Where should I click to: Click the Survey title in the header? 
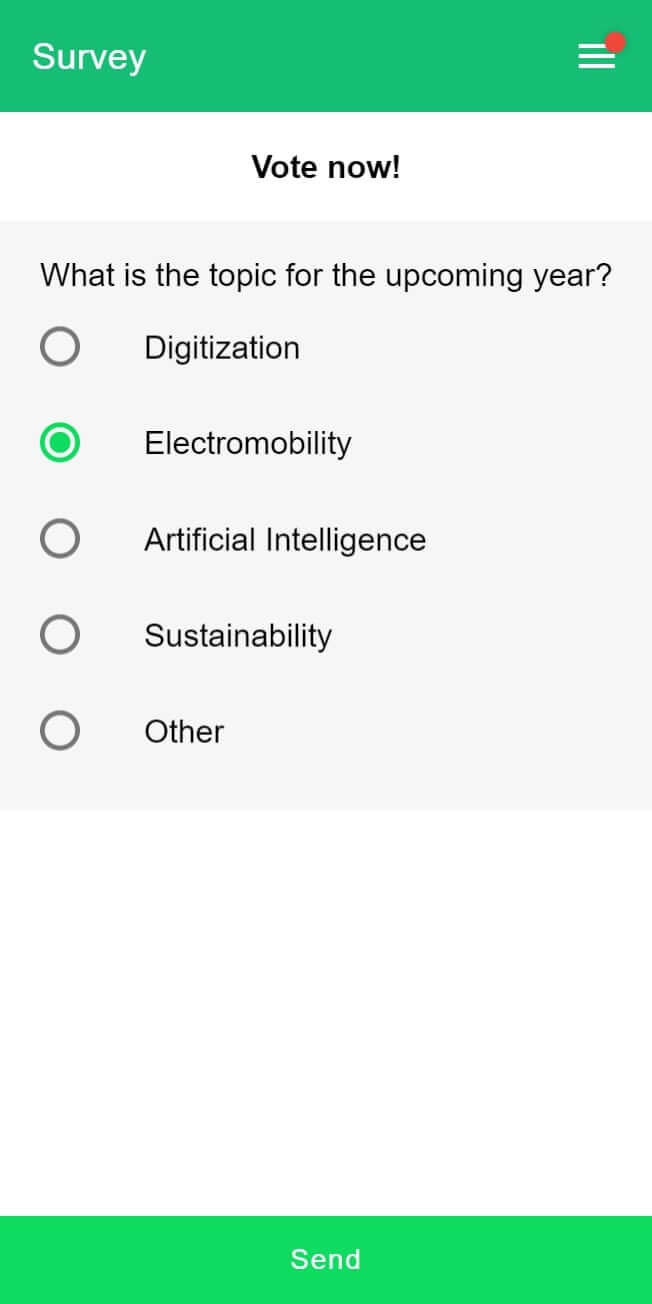click(x=88, y=56)
